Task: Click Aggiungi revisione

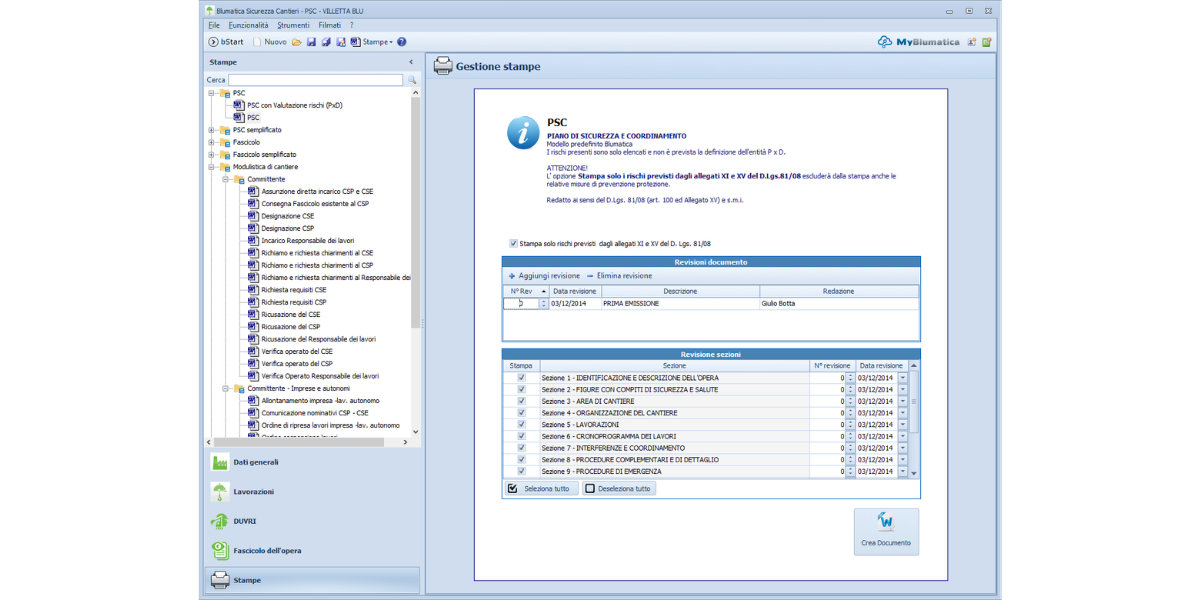Action: (x=544, y=275)
